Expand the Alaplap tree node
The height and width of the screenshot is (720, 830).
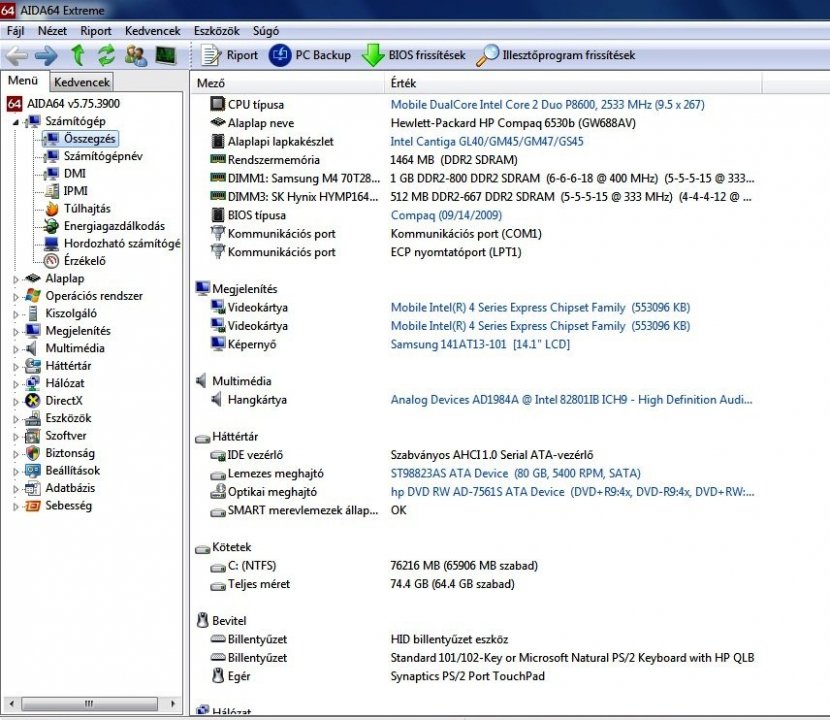16,279
